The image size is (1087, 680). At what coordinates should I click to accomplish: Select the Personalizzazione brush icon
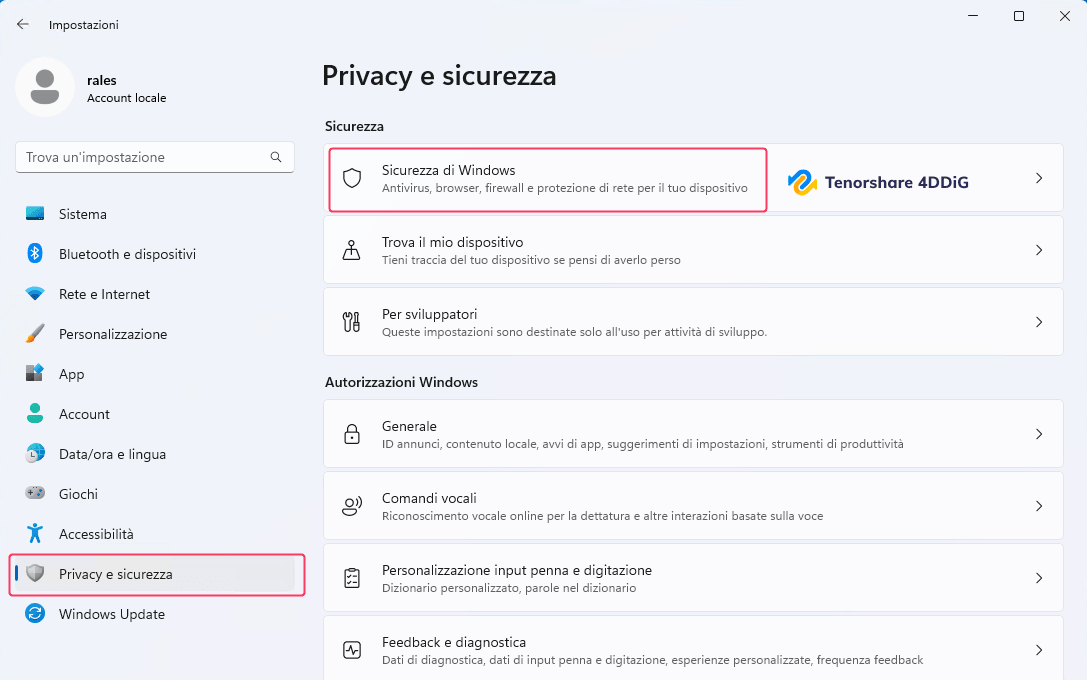(34, 334)
